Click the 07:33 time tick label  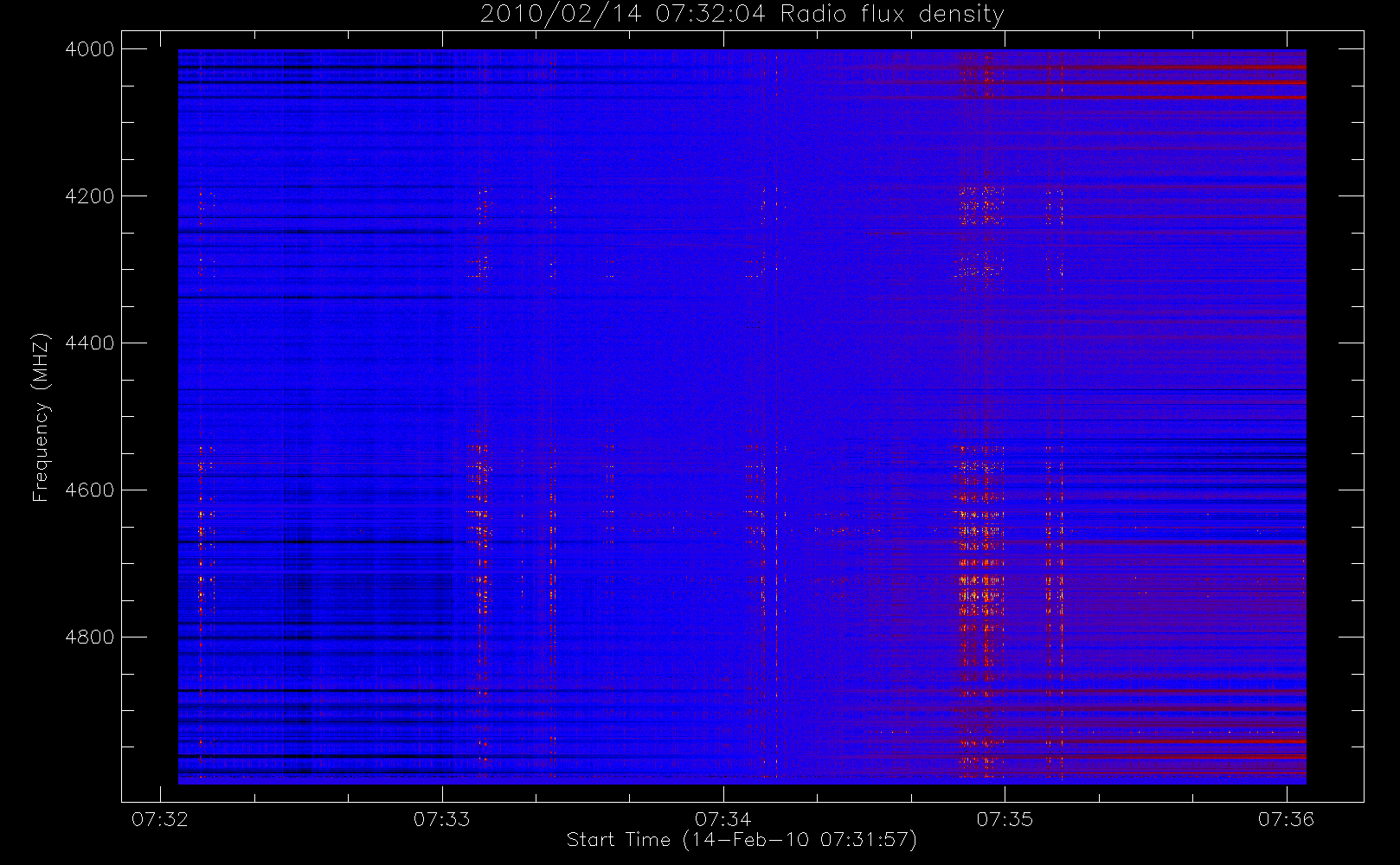pyautogui.click(x=442, y=819)
